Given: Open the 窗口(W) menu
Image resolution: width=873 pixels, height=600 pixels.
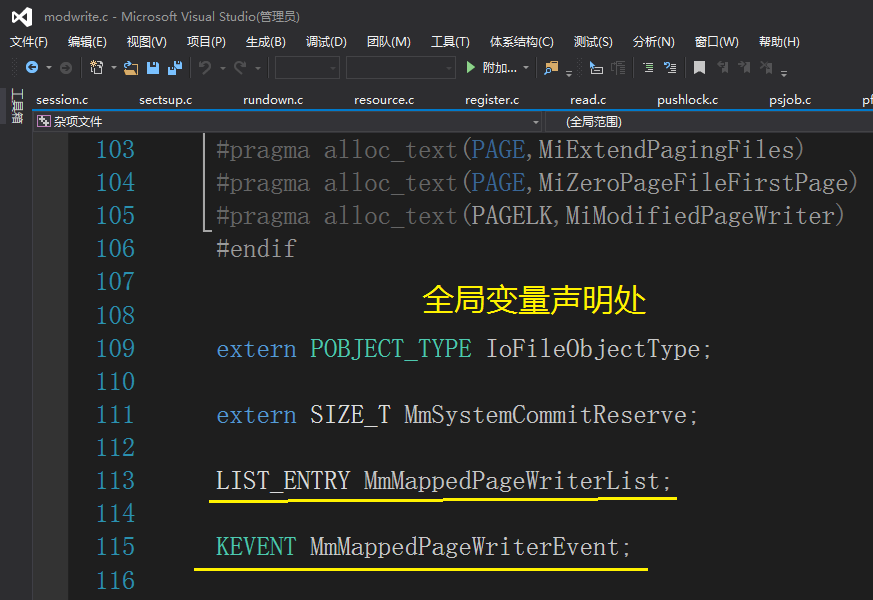Looking at the screenshot, I should click(x=717, y=42).
